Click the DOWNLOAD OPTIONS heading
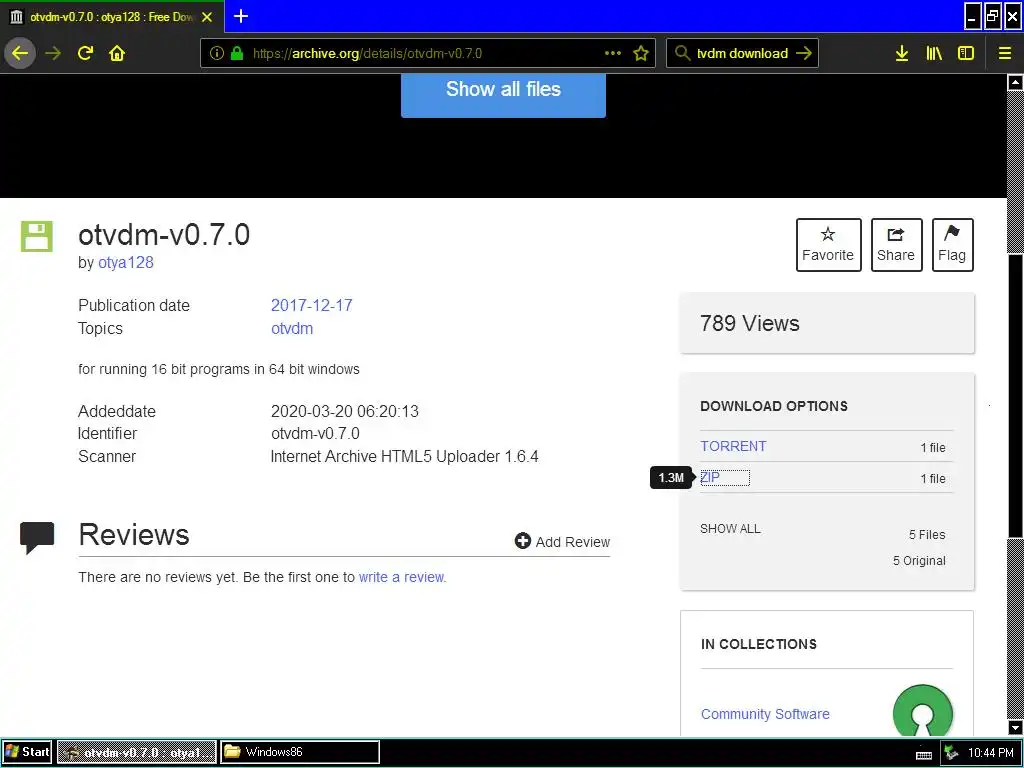This screenshot has width=1024, height=768. coord(774,406)
